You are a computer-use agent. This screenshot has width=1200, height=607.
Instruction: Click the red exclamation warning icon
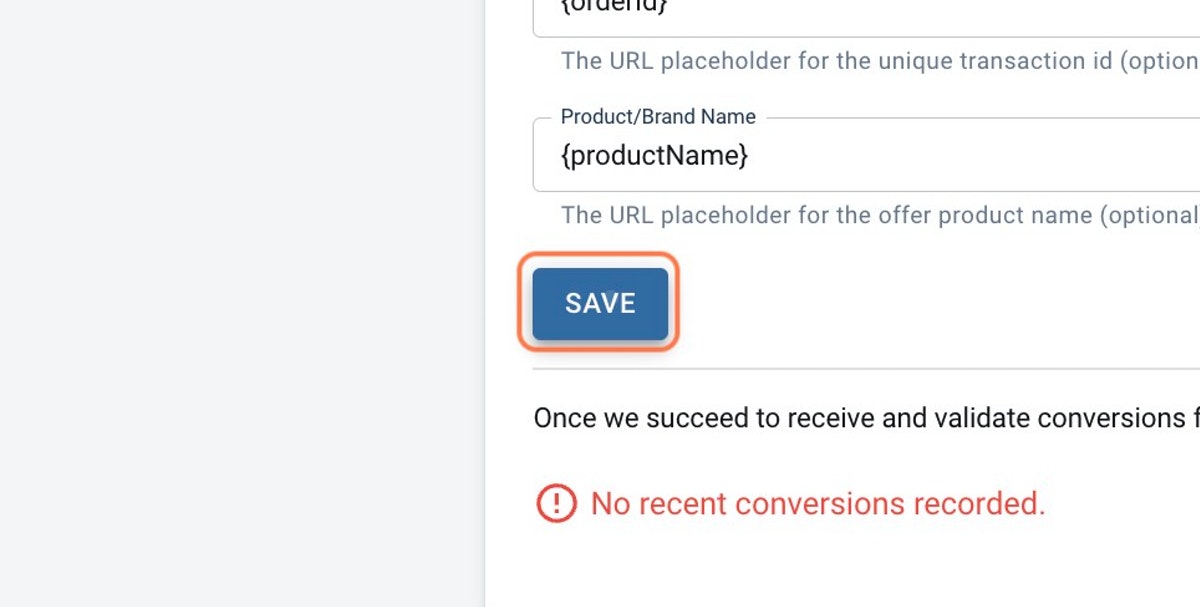pos(556,503)
